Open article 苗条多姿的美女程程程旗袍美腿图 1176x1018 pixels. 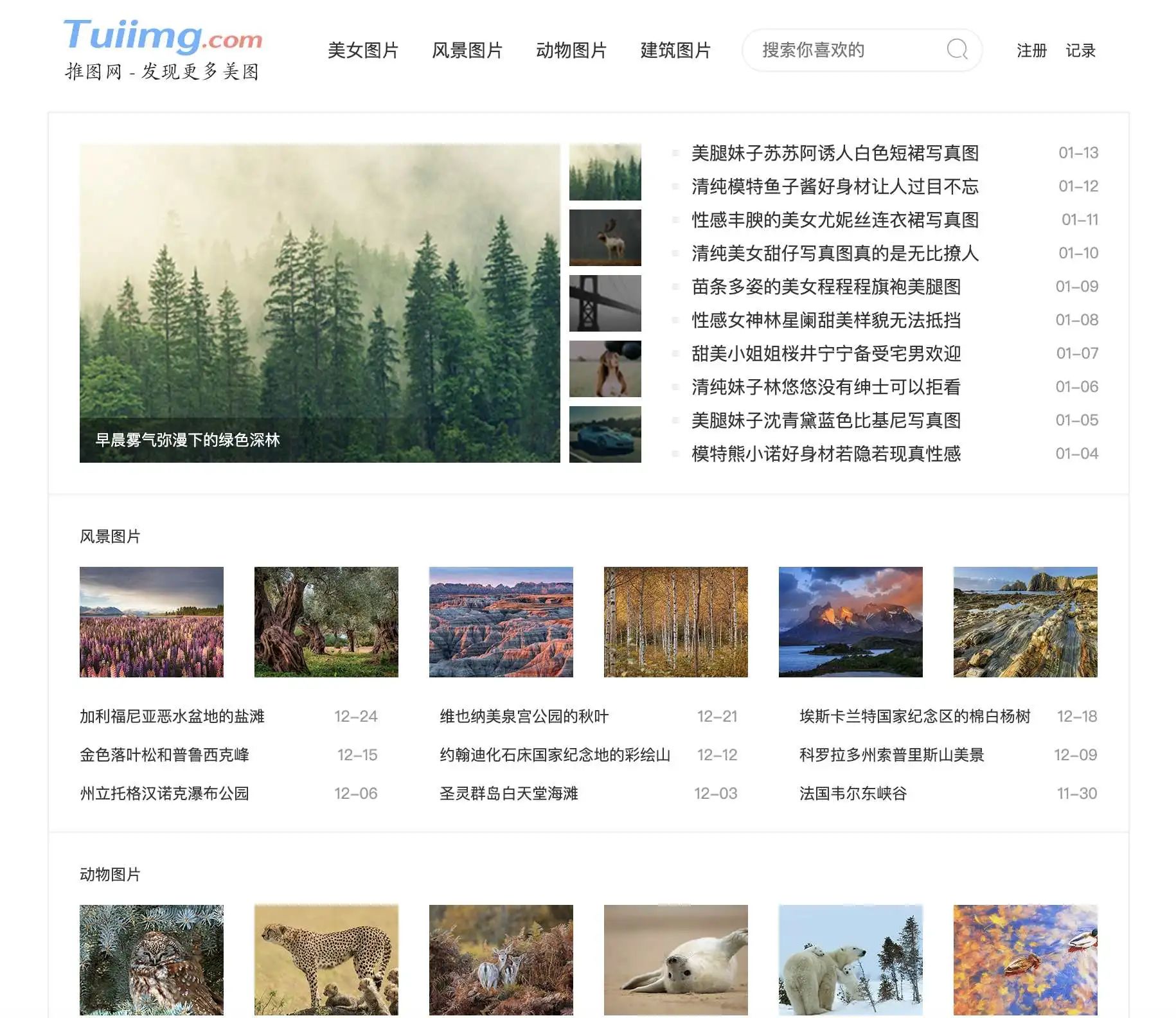(826, 287)
